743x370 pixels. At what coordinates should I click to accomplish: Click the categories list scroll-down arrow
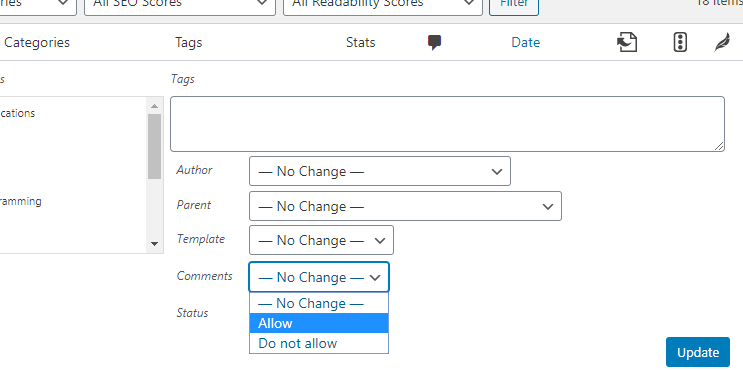tap(154, 244)
